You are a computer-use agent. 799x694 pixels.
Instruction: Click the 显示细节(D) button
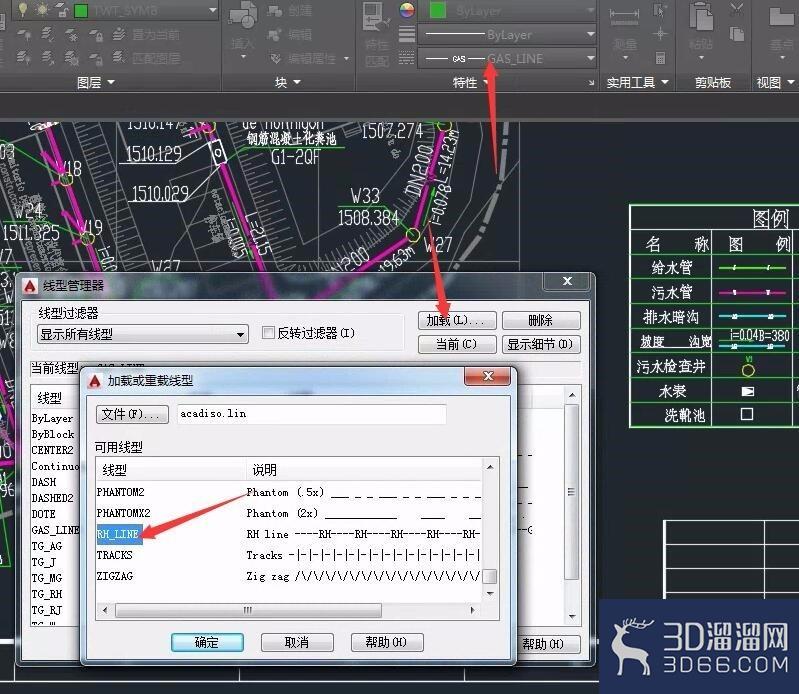coord(541,344)
